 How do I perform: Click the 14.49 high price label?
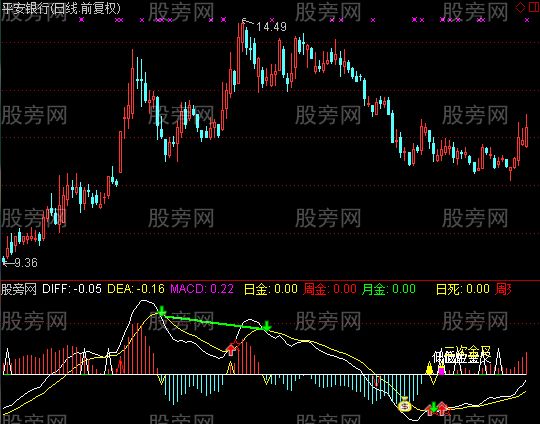(x=271, y=27)
